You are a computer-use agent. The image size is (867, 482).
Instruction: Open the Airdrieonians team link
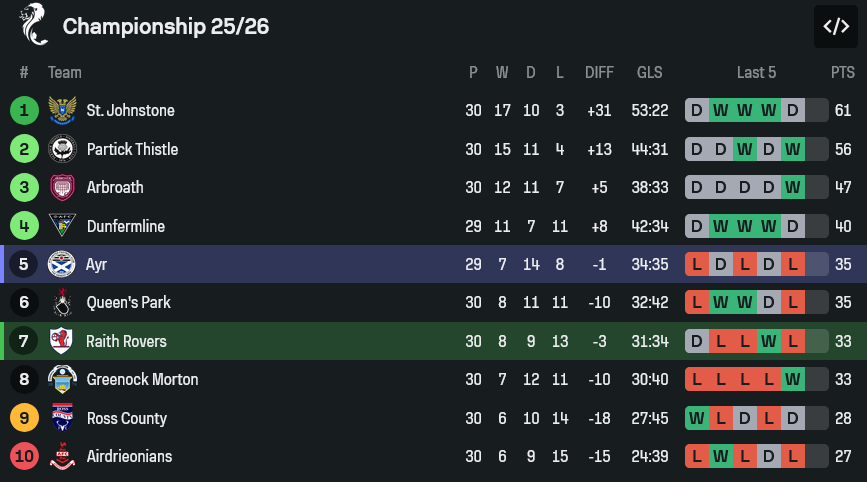[x=129, y=456]
